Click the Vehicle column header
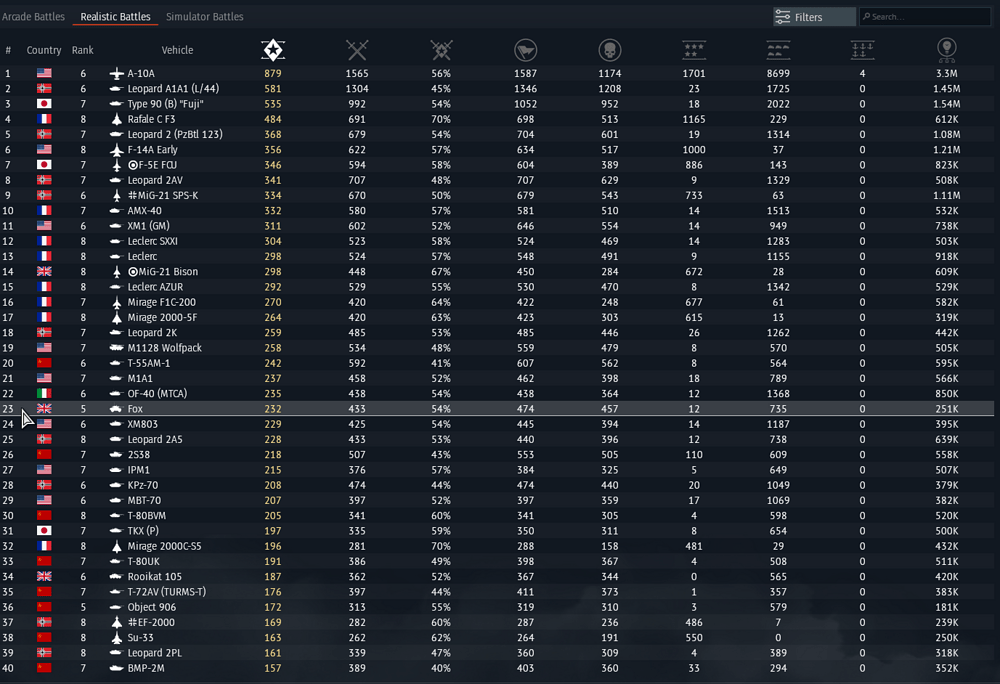The height and width of the screenshot is (684, 1000). tap(177, 50)
